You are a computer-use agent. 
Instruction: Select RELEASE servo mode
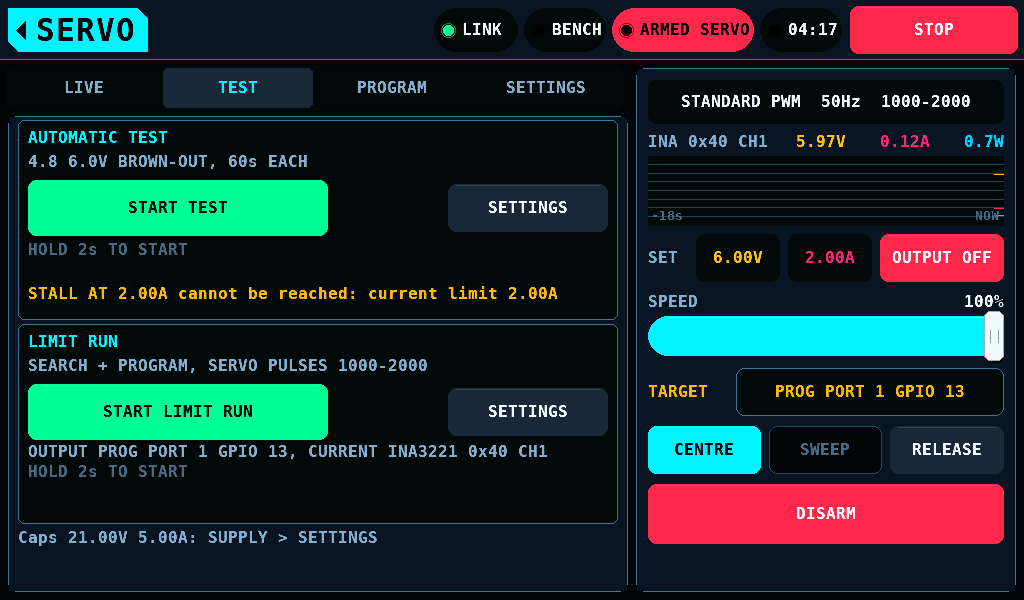pos(947,450)
